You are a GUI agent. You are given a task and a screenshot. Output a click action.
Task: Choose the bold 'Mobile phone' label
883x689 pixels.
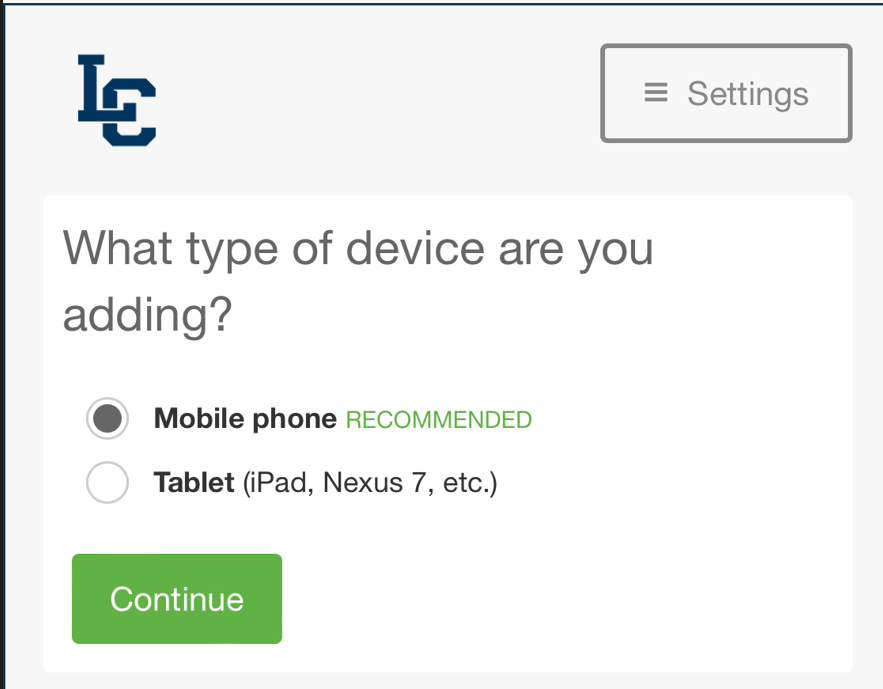click(245, 419)
